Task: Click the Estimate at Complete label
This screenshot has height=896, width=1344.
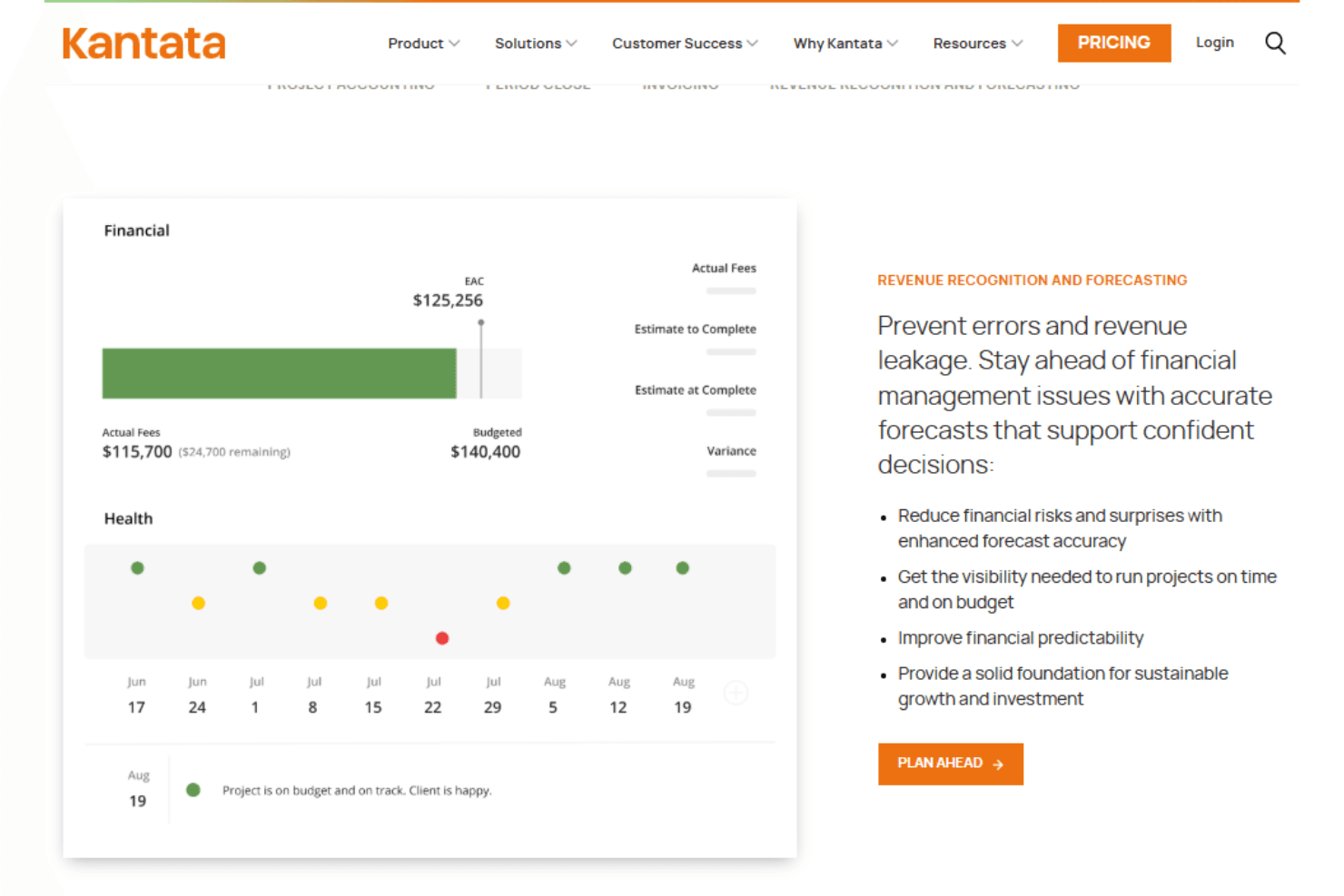Action: (x=695, y=389)
